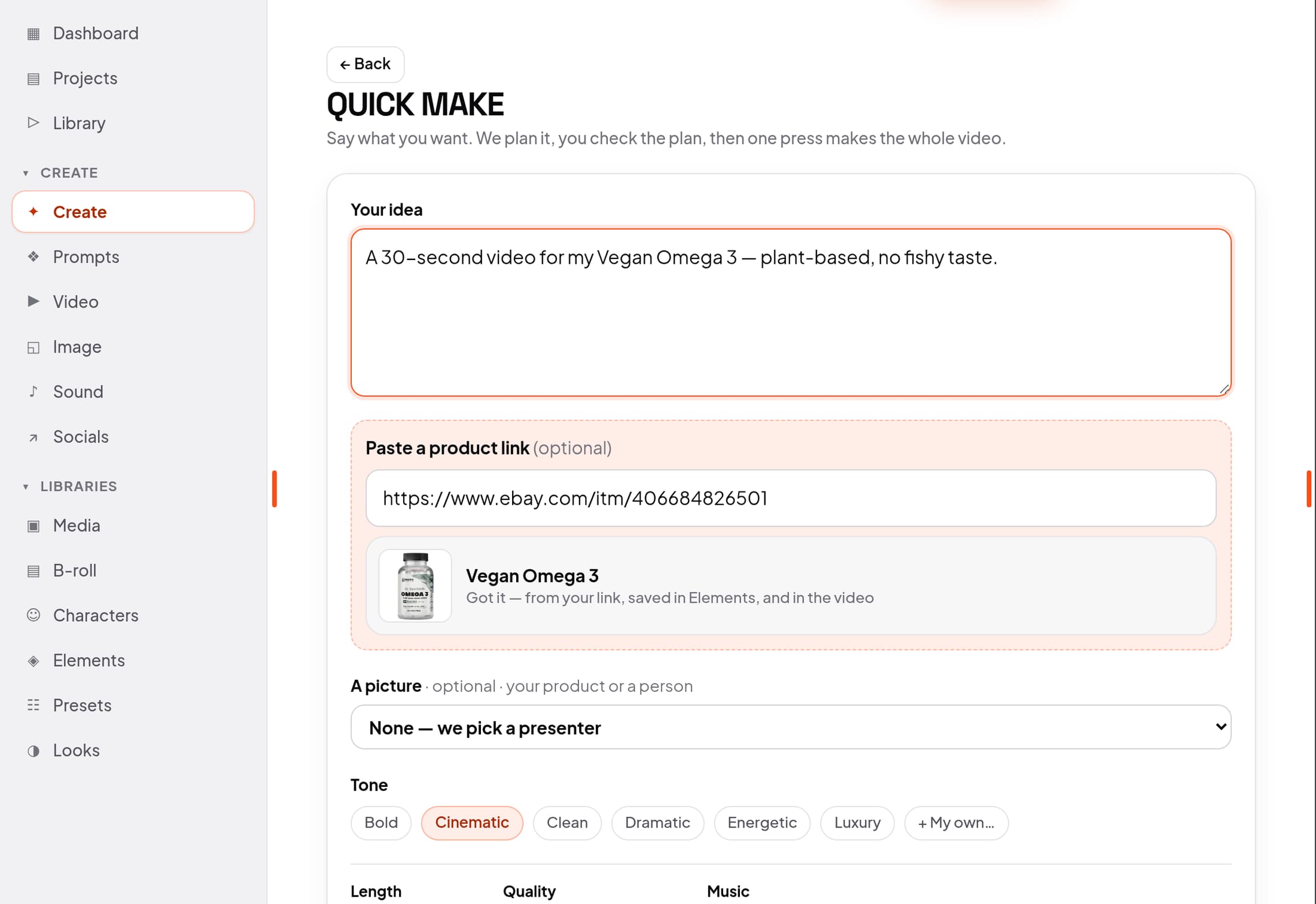Click the Projects list icon
The image size is (1316, 904).
pos(33,78)
